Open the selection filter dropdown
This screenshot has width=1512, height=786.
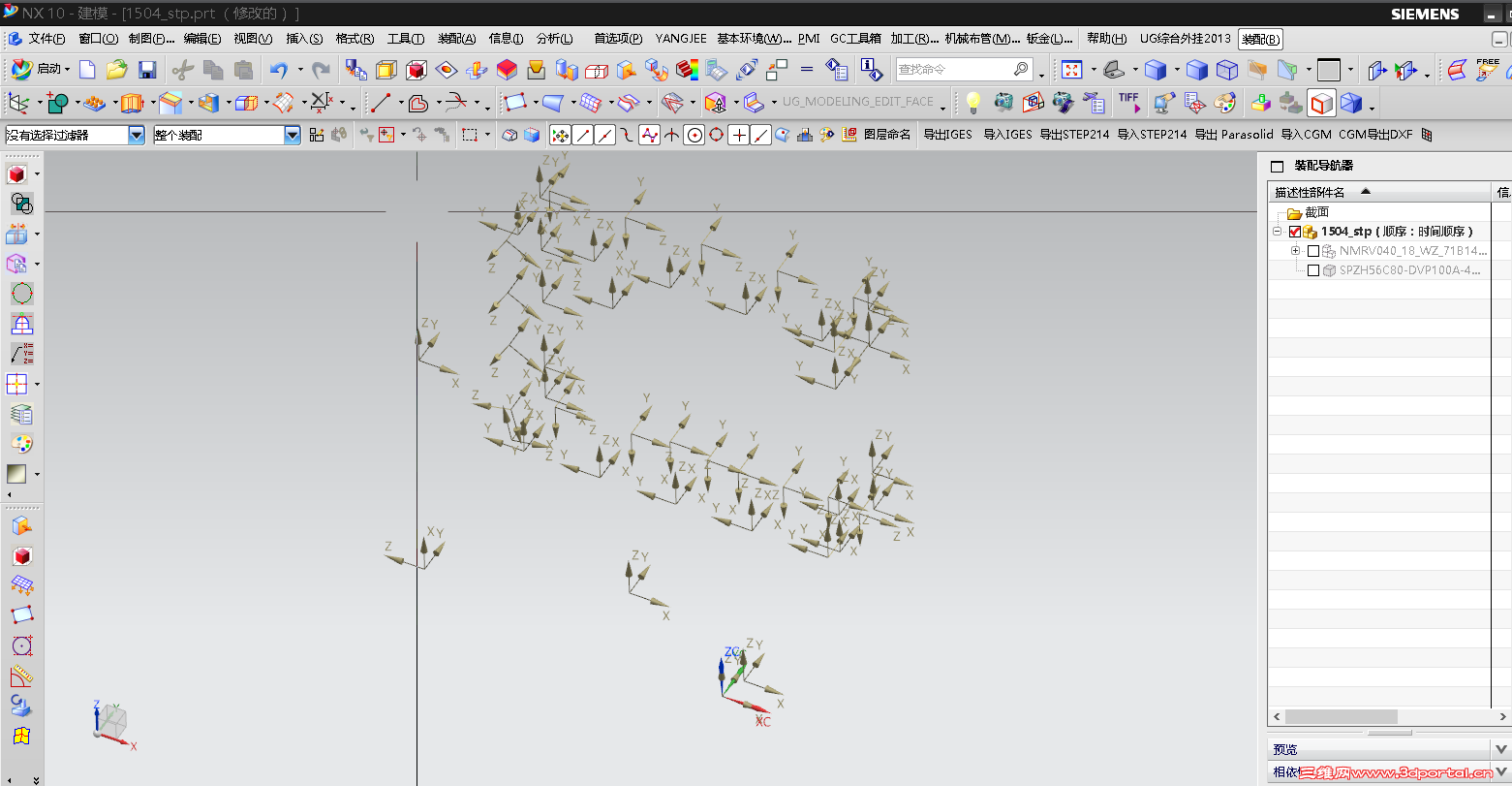point(137,135)
